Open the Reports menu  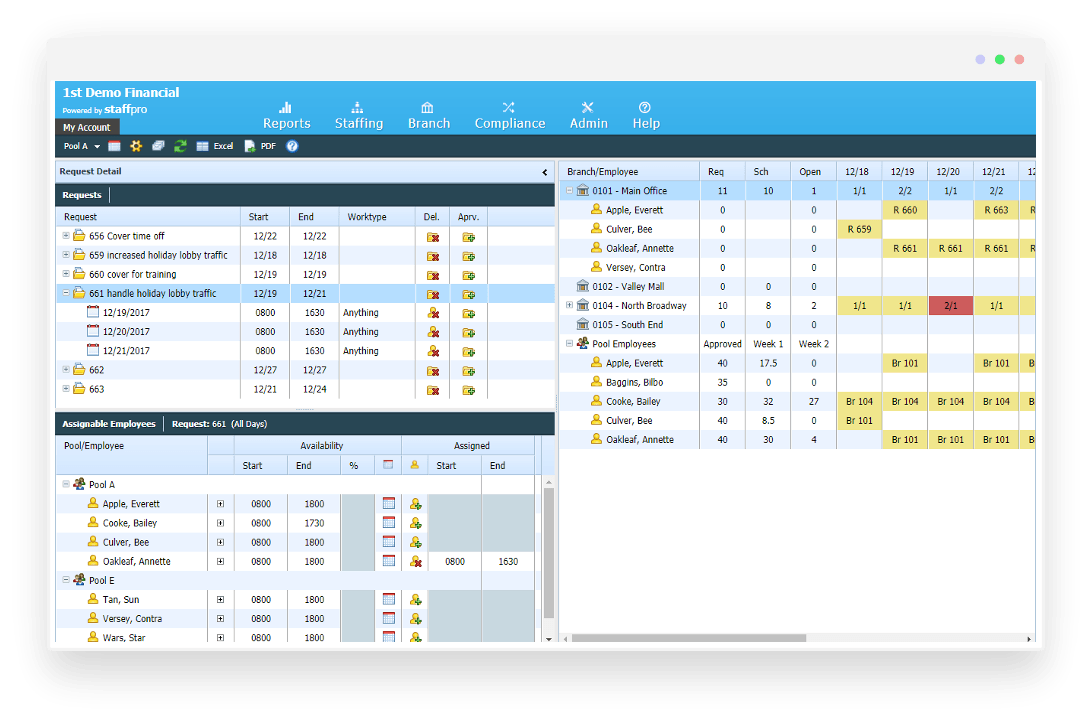pos(286,116)
